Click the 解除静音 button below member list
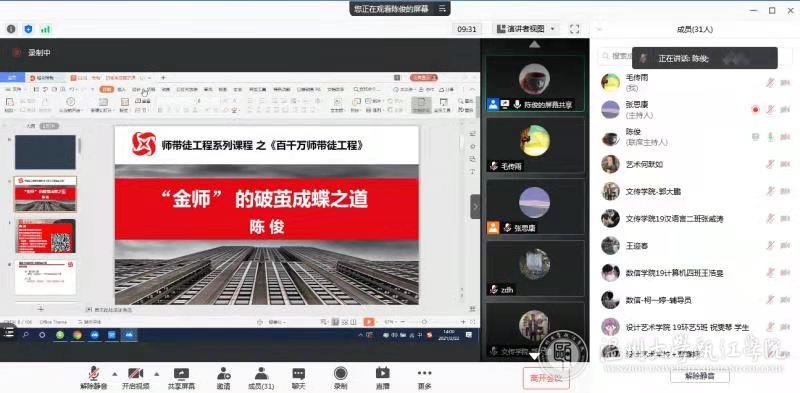Image resolution: width=800 pixels, height=393 pixels. (699, 376)
